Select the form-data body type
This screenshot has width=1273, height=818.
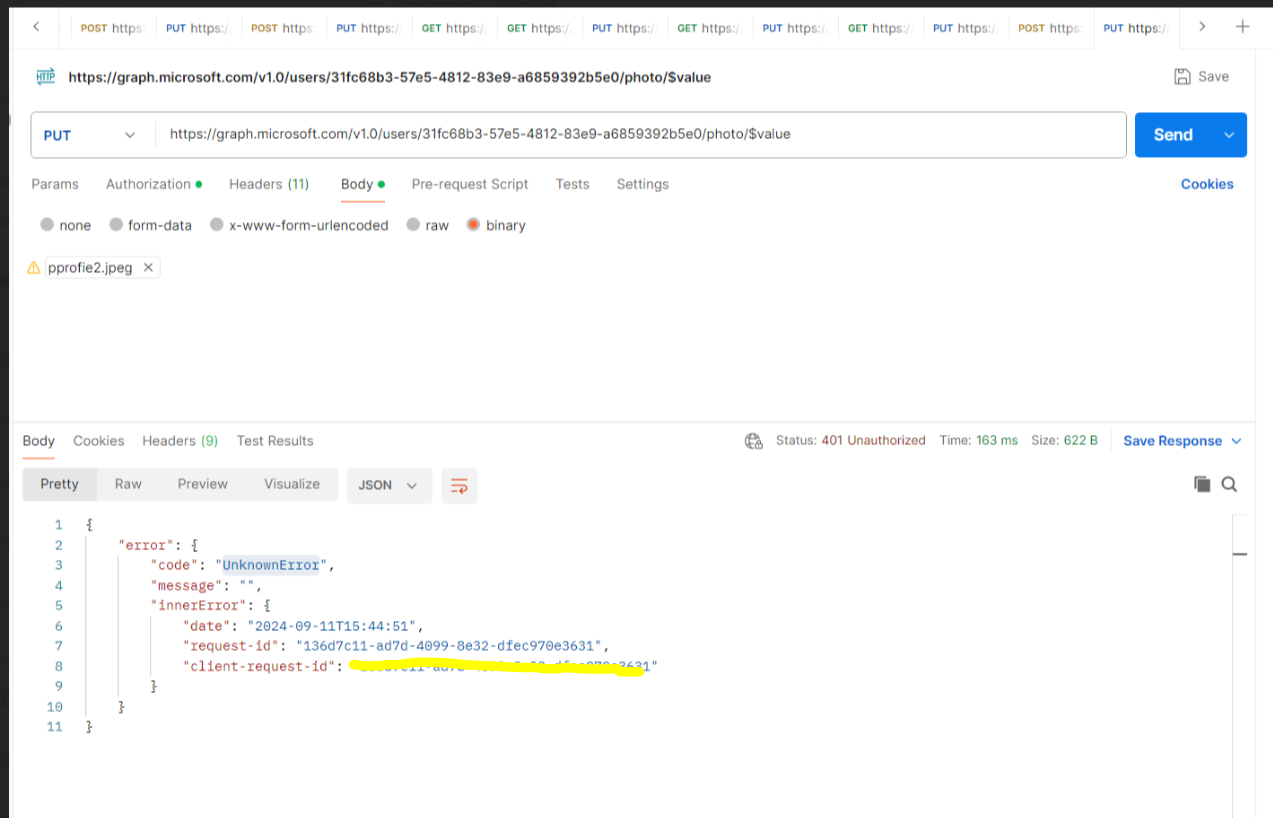point(116,225)
